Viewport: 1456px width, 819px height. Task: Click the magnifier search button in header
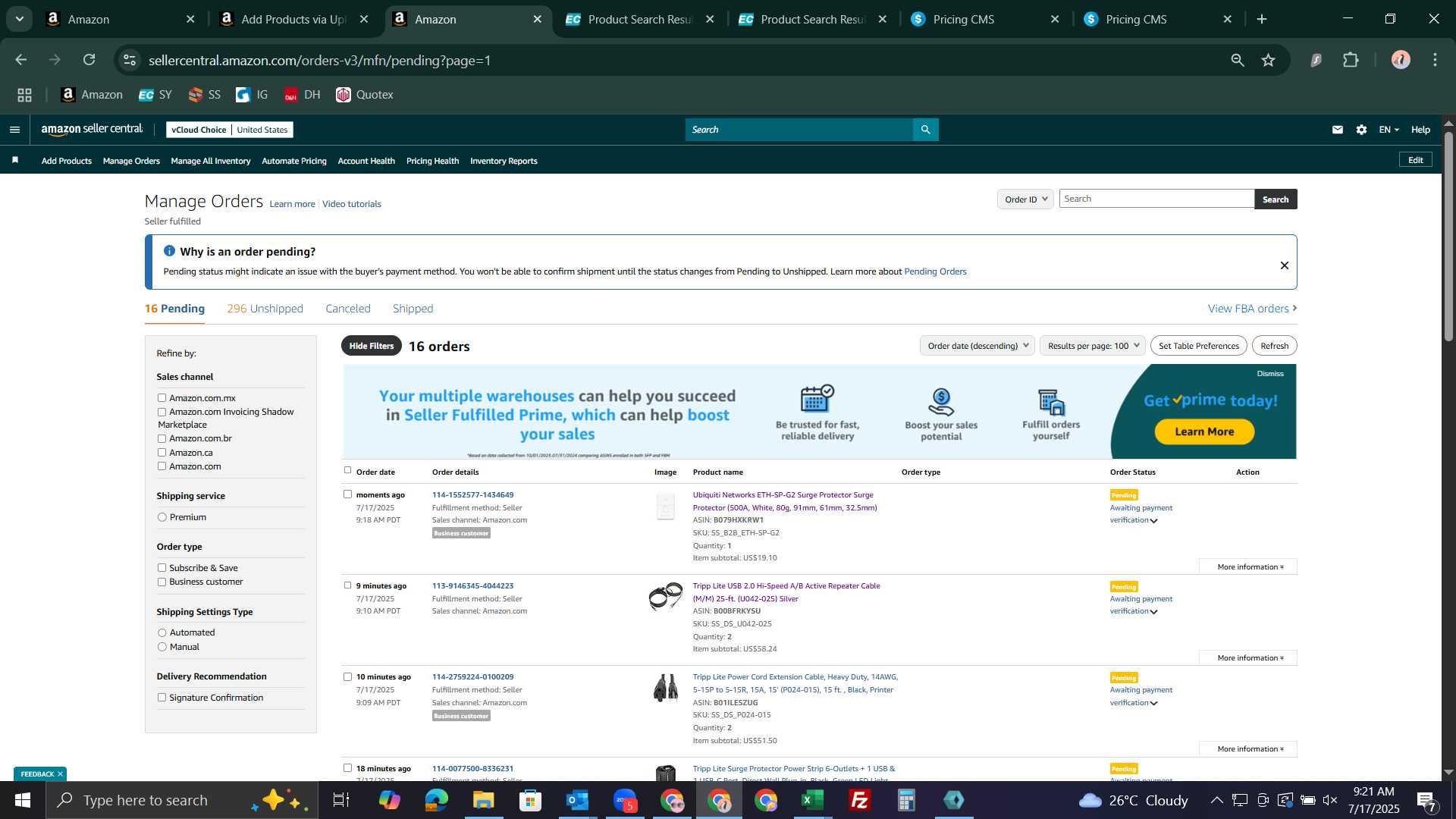925,130
